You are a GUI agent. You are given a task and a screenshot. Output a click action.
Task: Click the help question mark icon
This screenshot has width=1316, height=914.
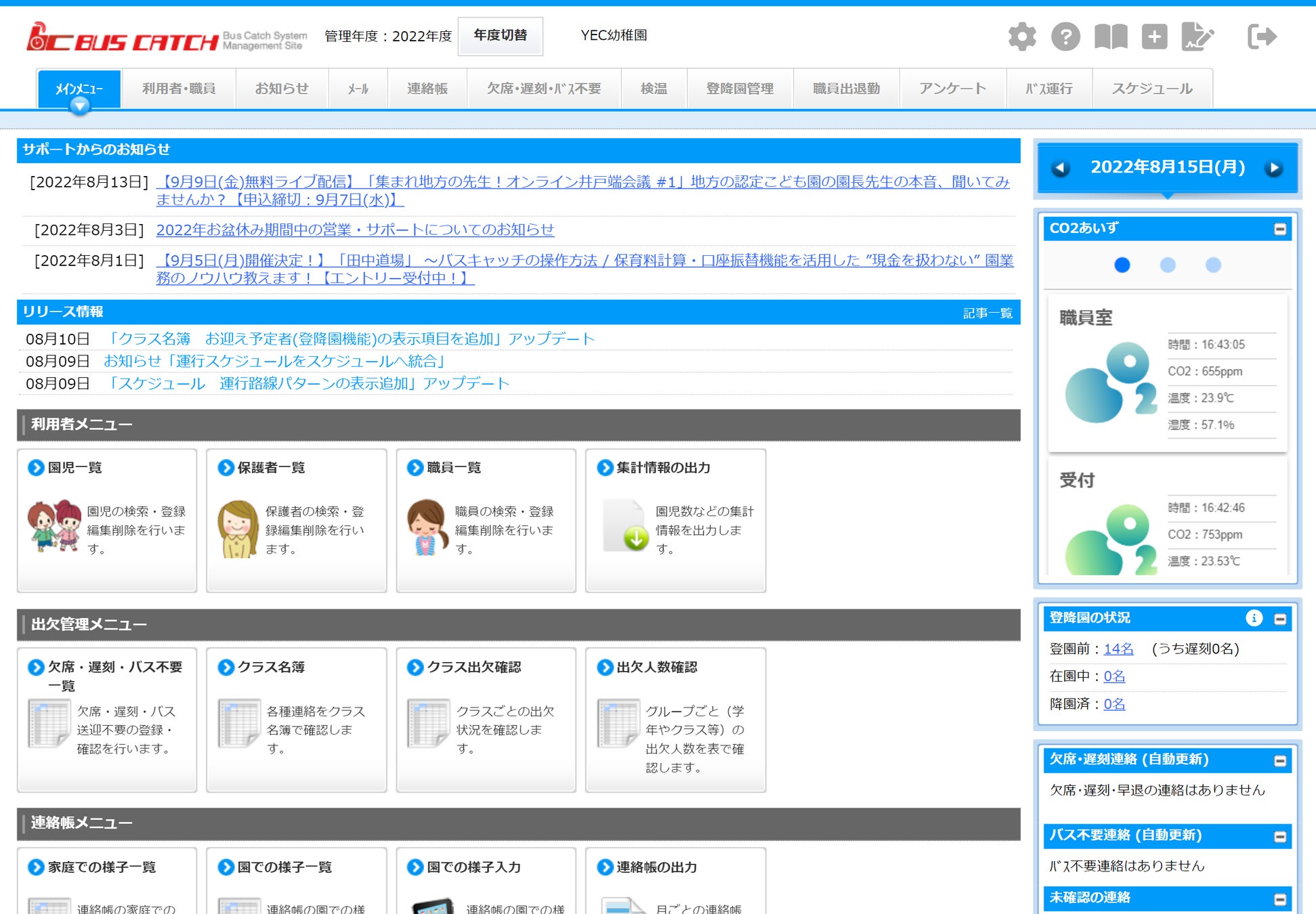coord(1065,37)
